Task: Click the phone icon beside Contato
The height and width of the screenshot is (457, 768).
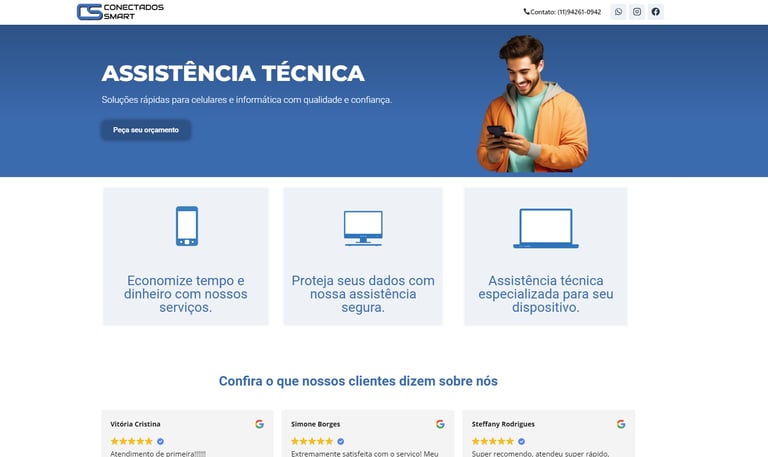Action: tap(527, 12)
